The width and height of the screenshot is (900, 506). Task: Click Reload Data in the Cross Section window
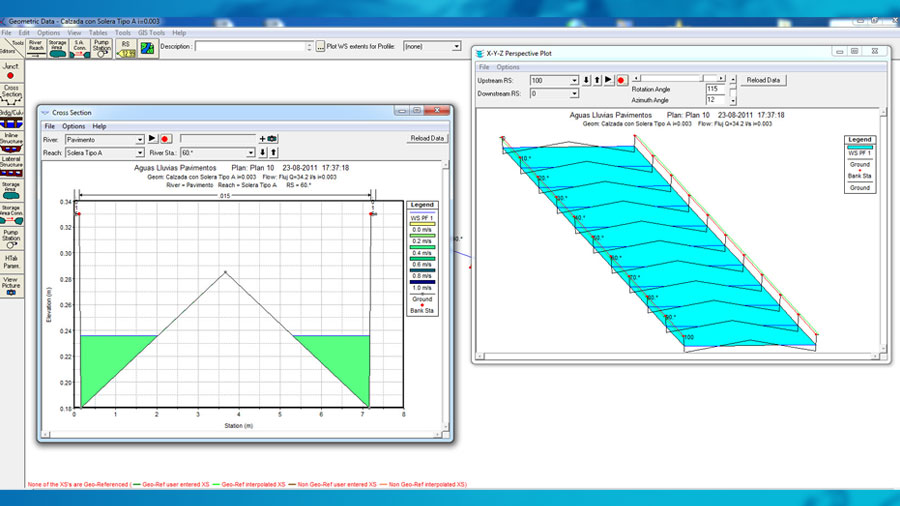tap(427, 139)
